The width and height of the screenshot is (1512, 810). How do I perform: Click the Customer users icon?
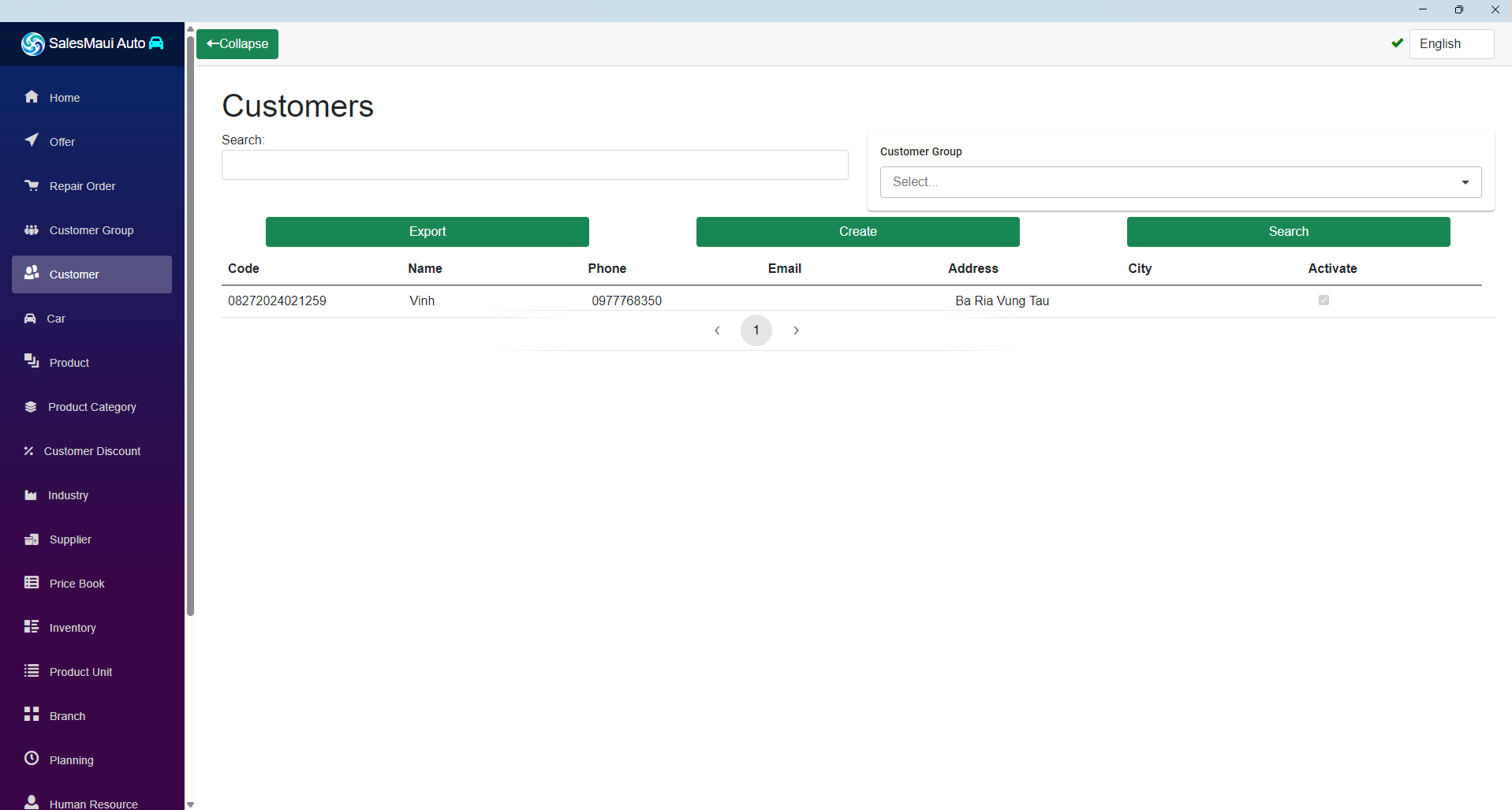tap(32, 272)
